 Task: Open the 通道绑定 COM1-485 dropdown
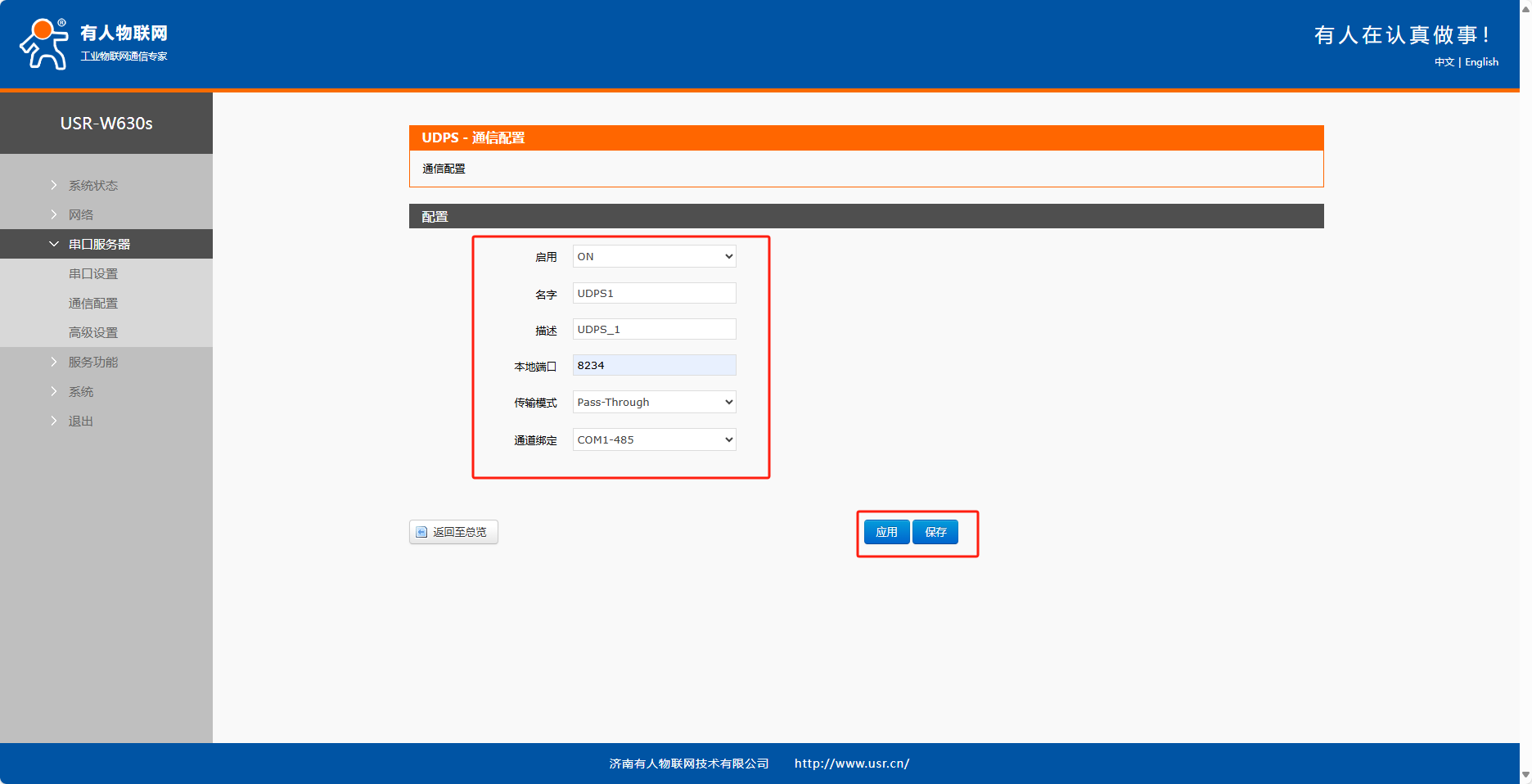coord(654,440)
